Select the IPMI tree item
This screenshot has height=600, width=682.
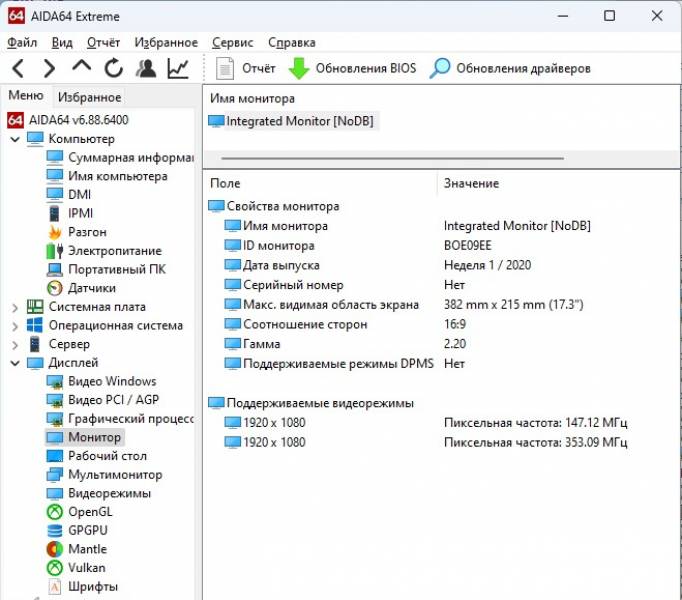tap(70, 213)
